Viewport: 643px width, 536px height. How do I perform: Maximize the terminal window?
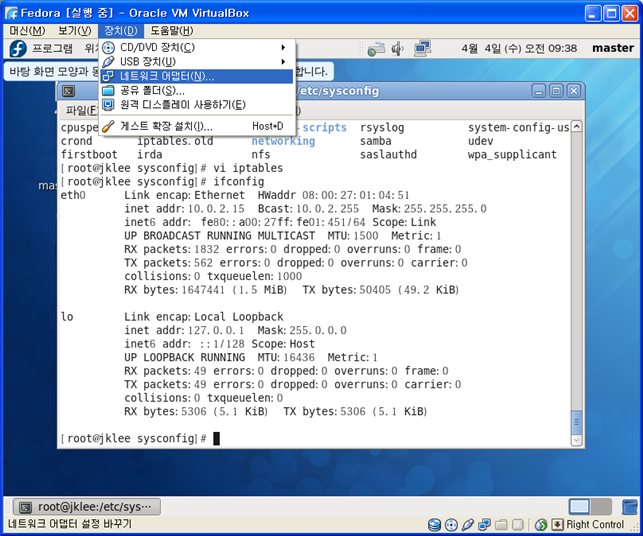[x=556, y=91]
